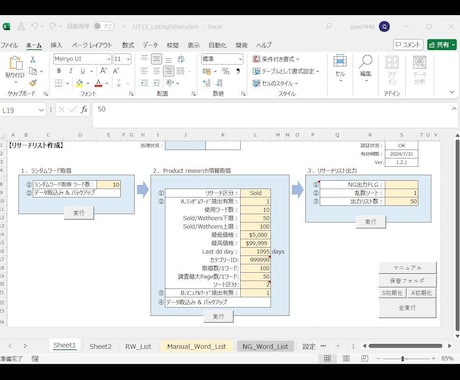Increase font size with larger A
This screenshot has width=460, height=380.
pos(104,71)
